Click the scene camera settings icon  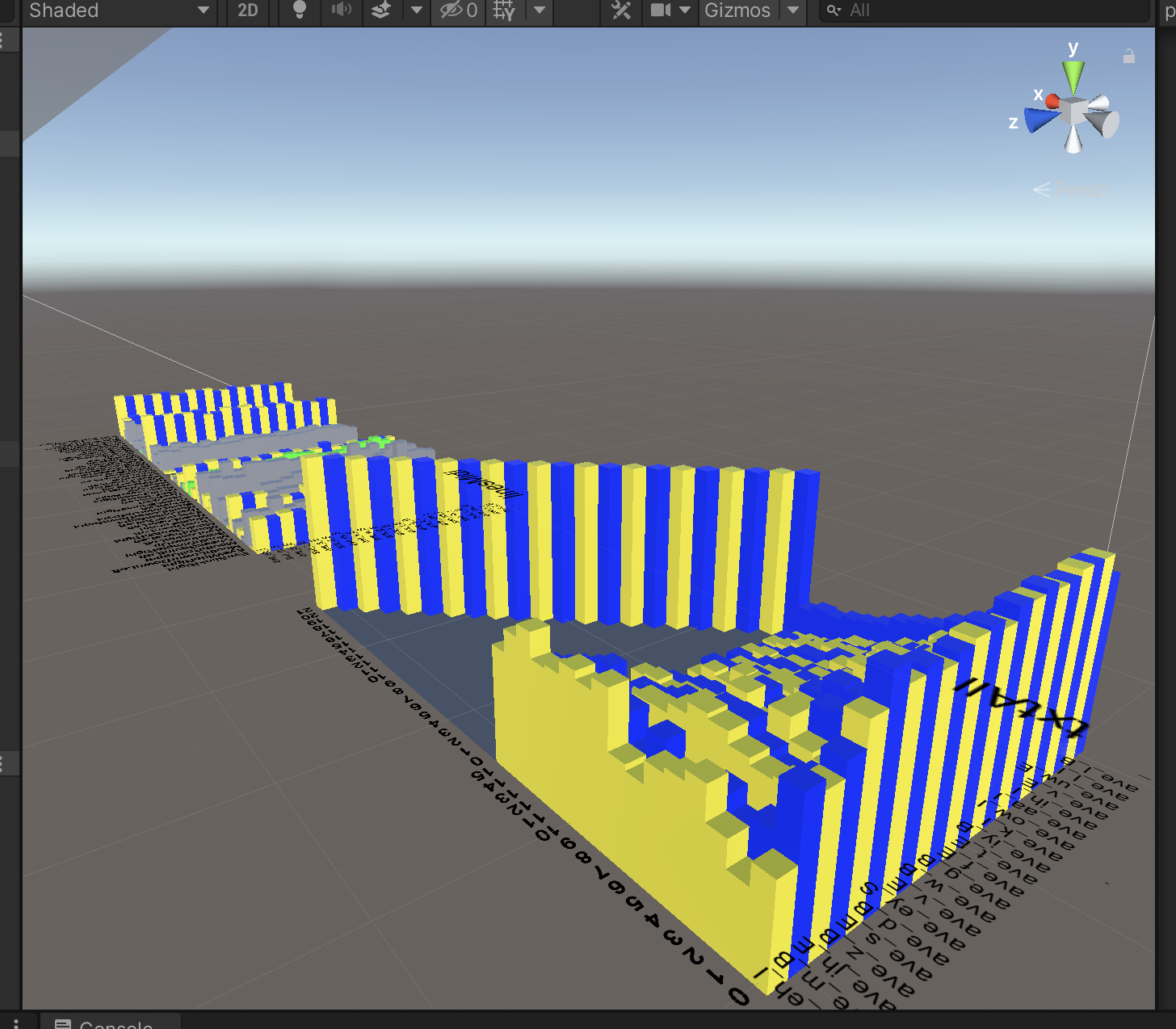(661, 10)
